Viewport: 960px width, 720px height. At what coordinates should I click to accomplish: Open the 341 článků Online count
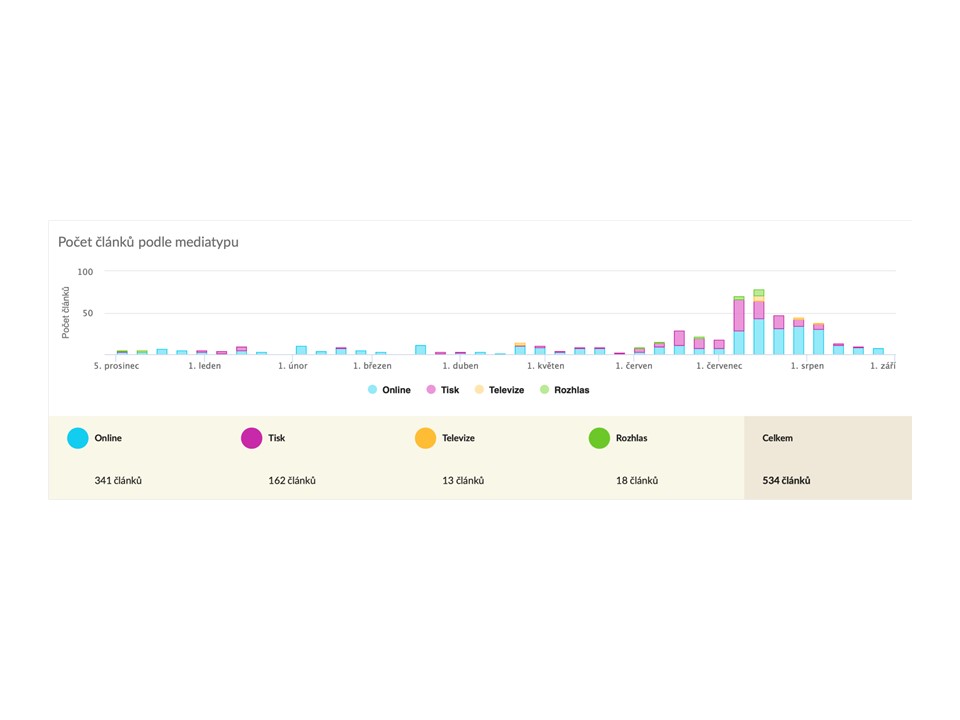[x=118, y=481]
